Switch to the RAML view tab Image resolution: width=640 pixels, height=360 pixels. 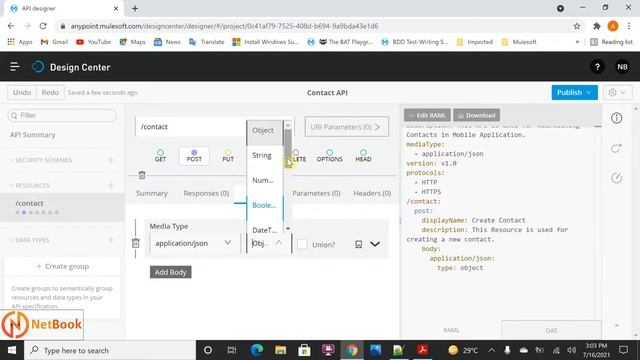pyautogui.click(x=451, y=330)
